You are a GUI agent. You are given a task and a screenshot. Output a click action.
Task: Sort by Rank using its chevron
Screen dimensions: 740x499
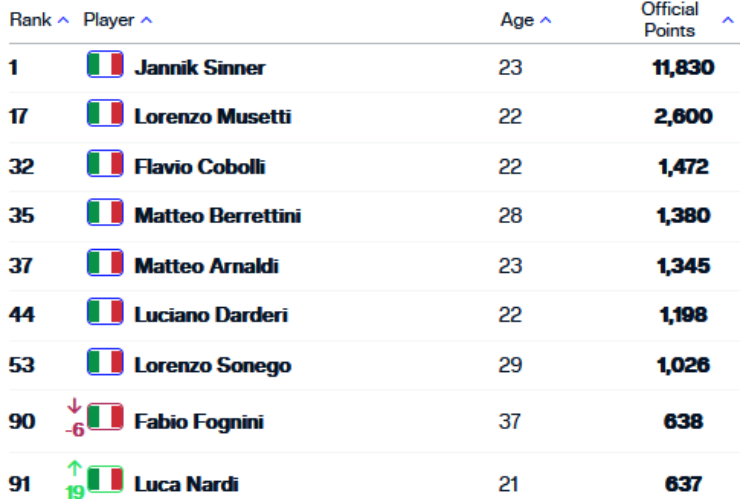coord(63,20)
